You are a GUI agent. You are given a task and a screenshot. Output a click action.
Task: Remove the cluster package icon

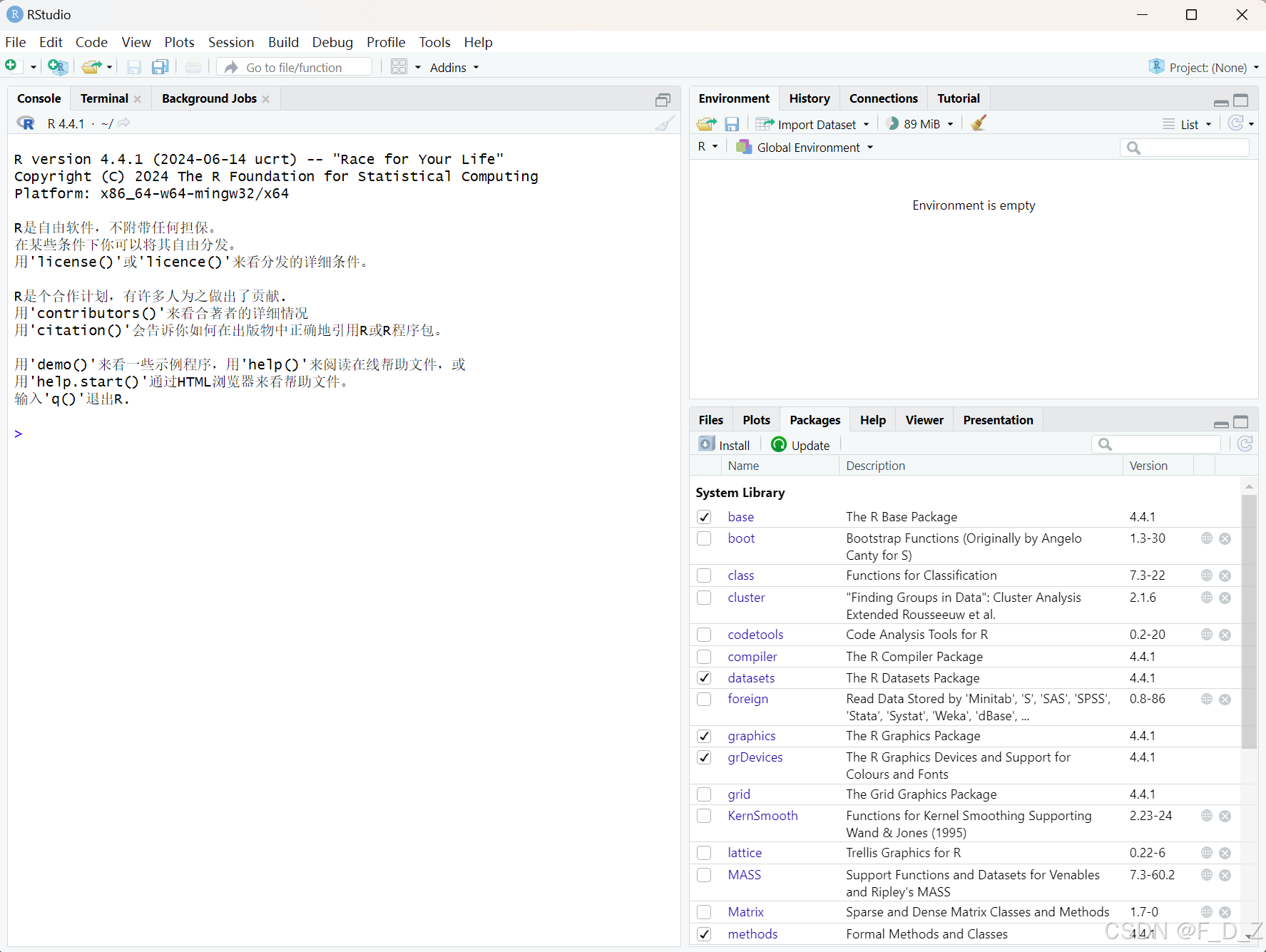1225,598
